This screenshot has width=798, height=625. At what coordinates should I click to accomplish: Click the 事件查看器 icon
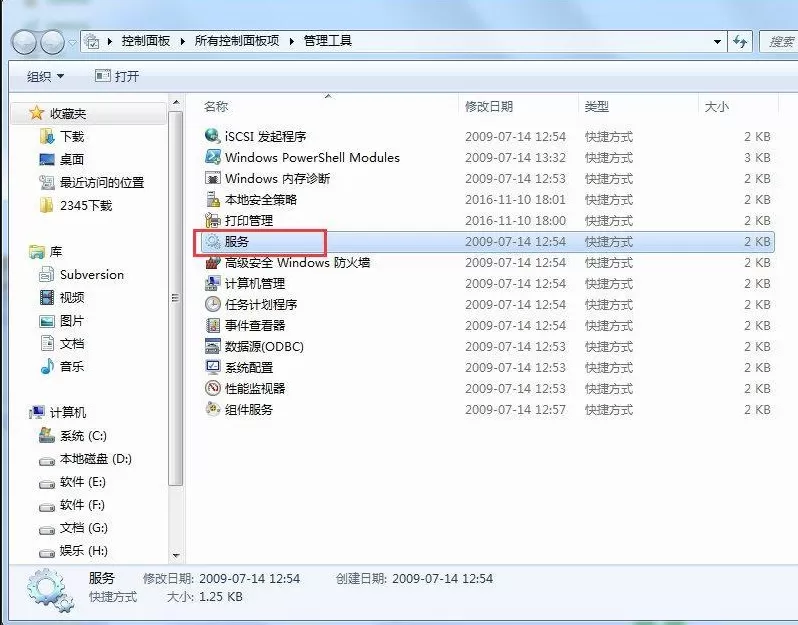[x=212, y=325]
